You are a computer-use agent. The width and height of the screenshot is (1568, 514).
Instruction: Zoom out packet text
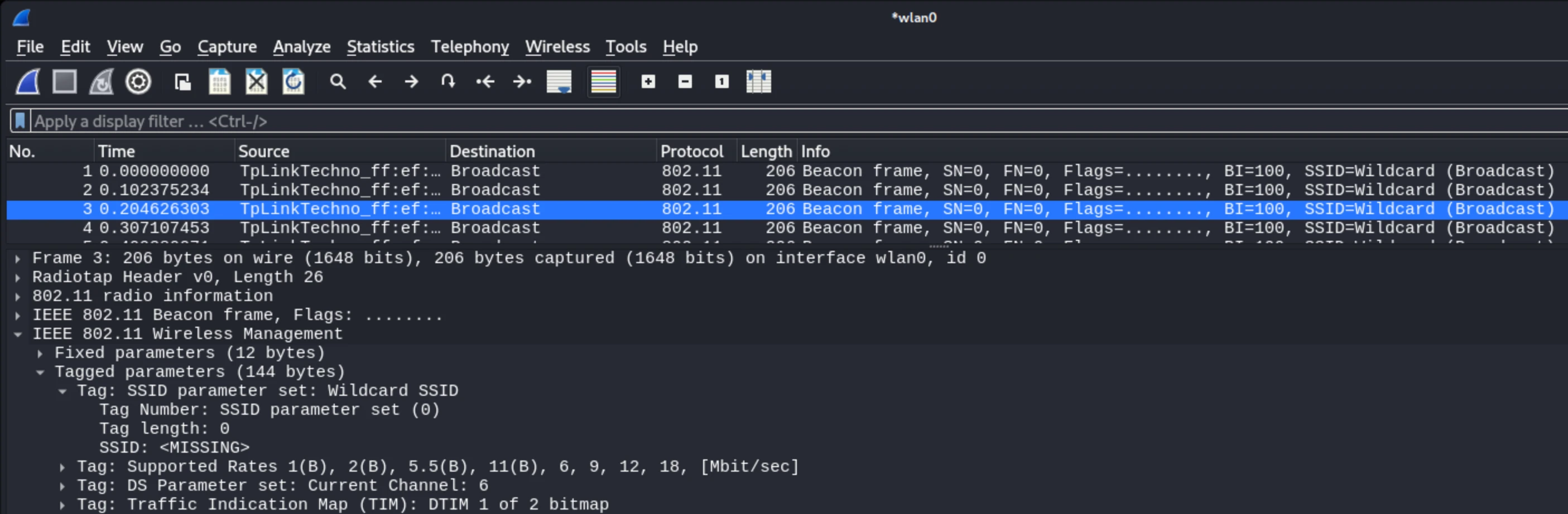(x=685, y=81)
